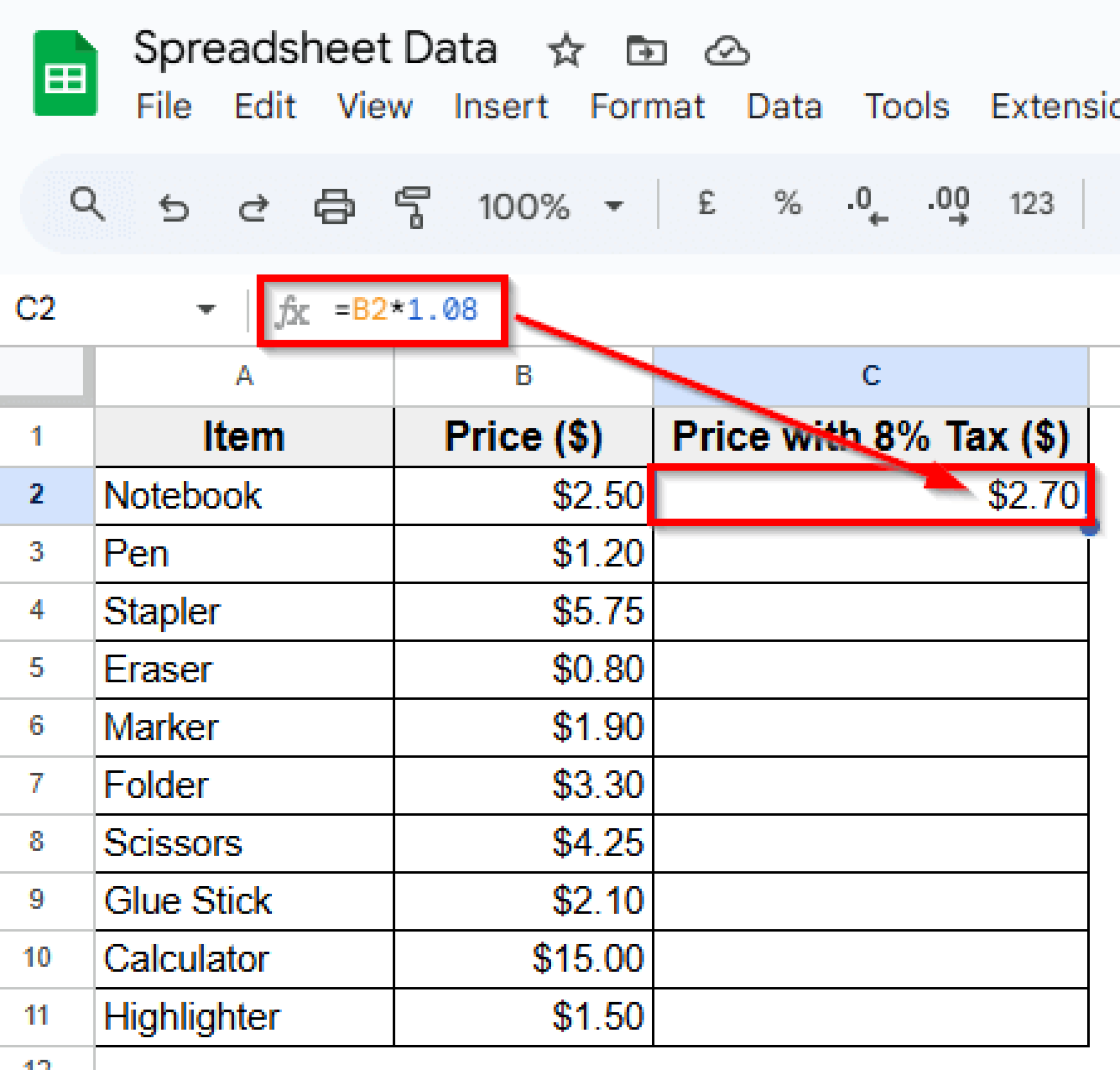The height and width of the screenshot is (1070, 1120).
Task: Open the Data menu
Action: coord(785,106)
